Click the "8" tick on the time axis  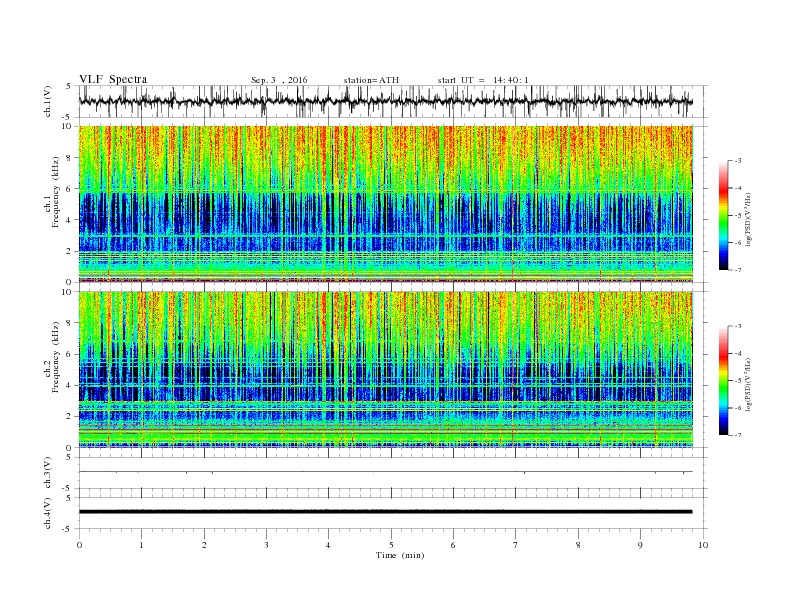[x=578, y=545]
